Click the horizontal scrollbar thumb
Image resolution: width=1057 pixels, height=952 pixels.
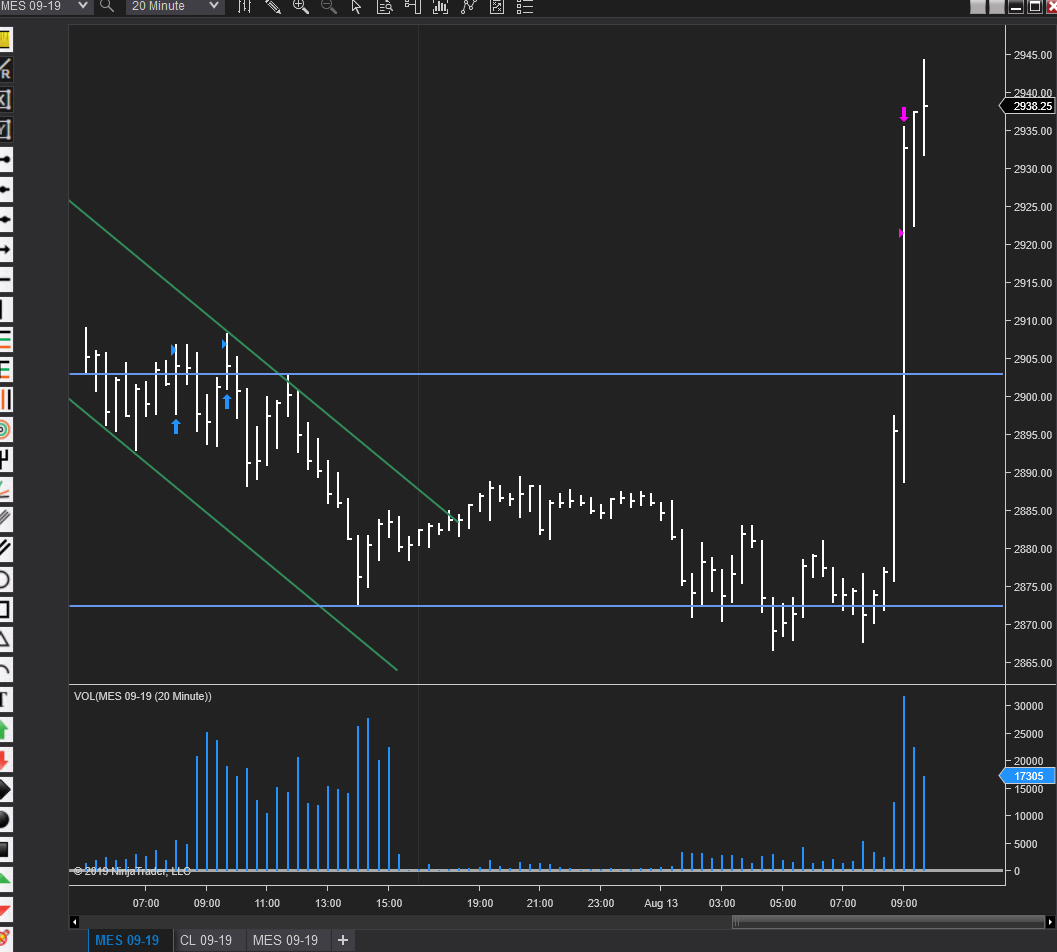tap(888, 922)
